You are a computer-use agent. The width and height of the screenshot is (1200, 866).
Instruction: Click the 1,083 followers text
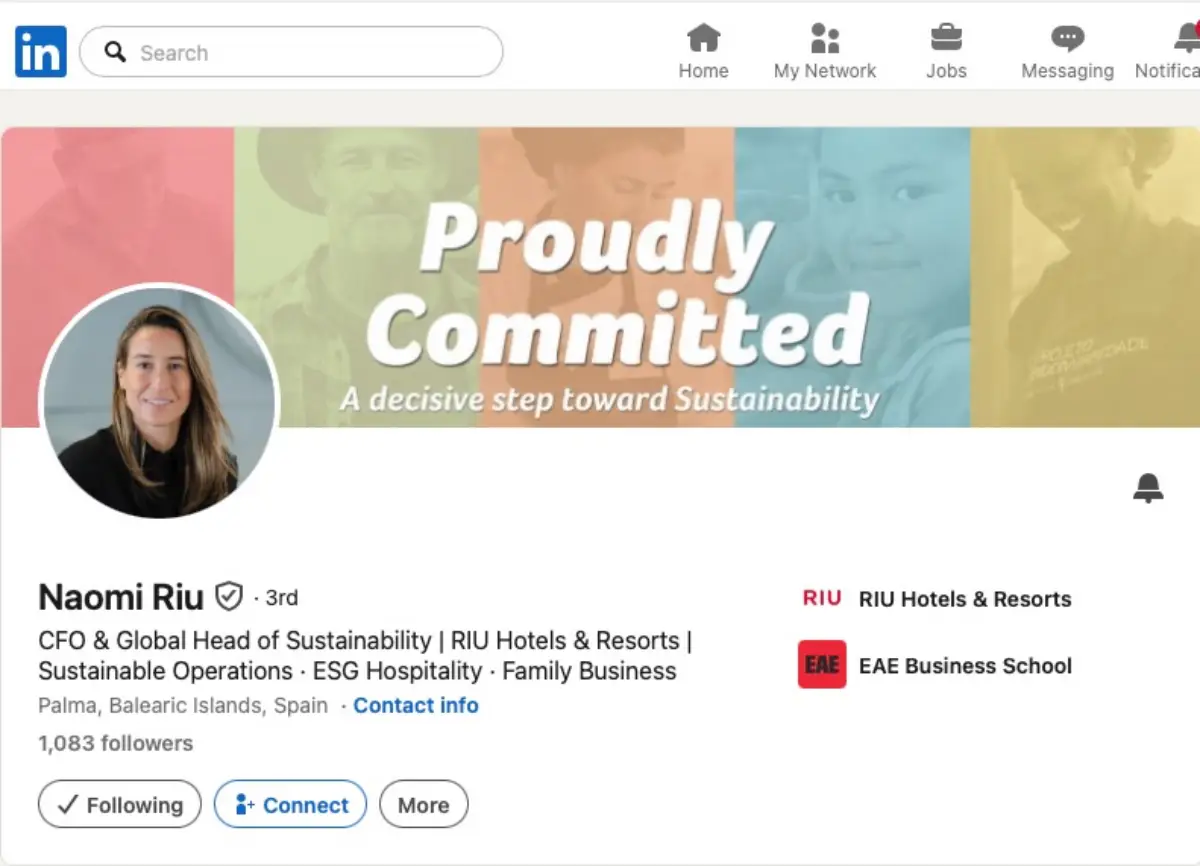[116, 743]
